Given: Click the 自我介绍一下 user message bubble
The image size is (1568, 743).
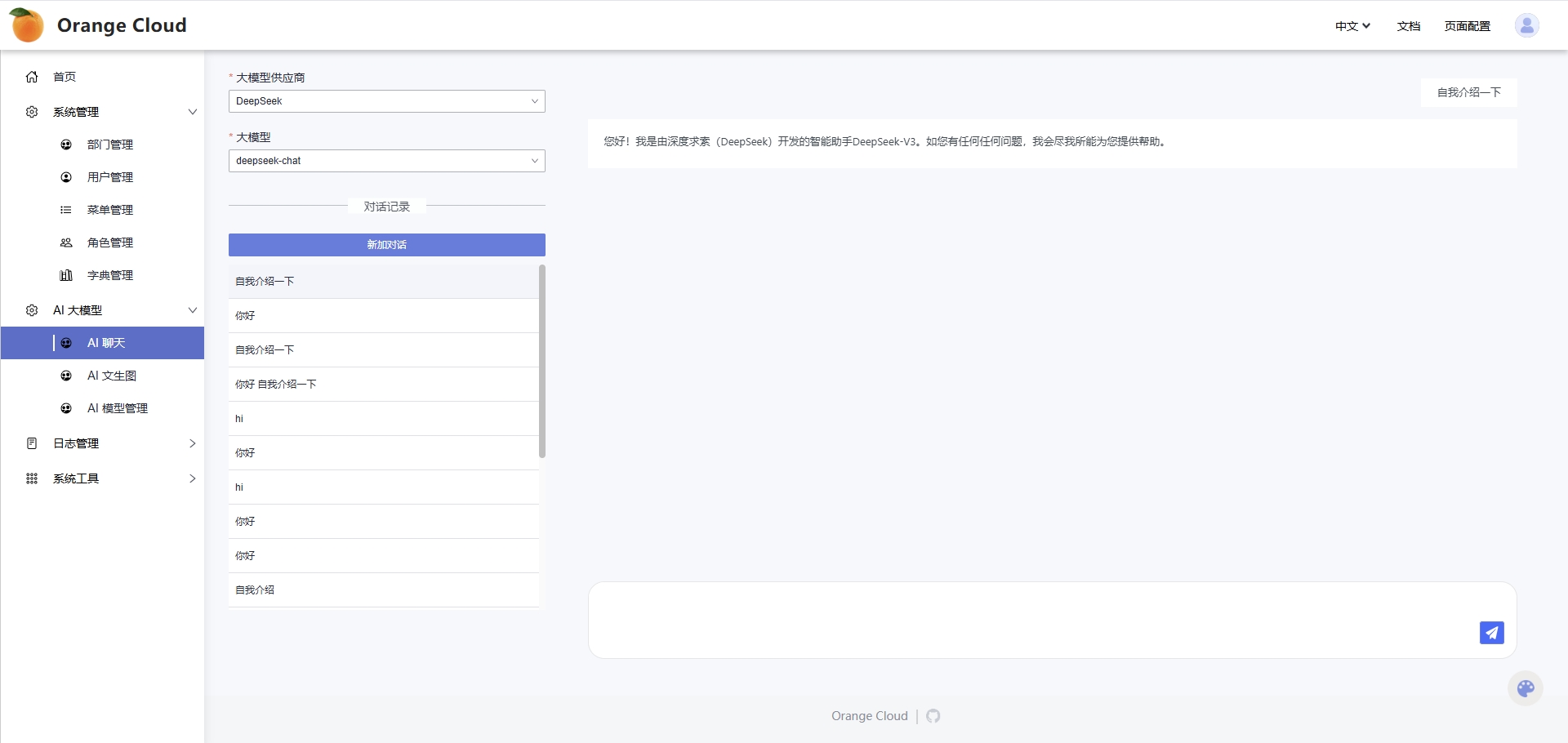Looking at the screenshot, I should 1469,92.
